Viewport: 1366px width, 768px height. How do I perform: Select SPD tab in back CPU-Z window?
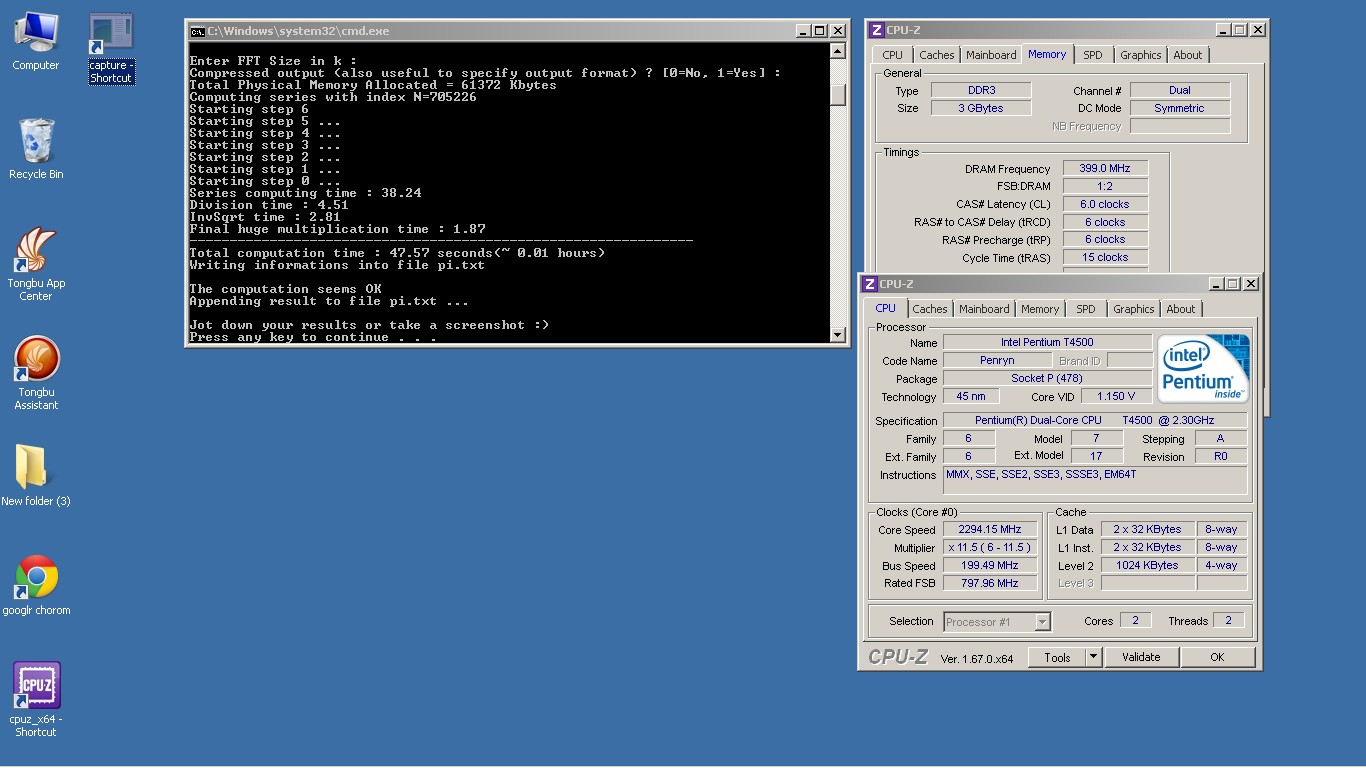1093,55
